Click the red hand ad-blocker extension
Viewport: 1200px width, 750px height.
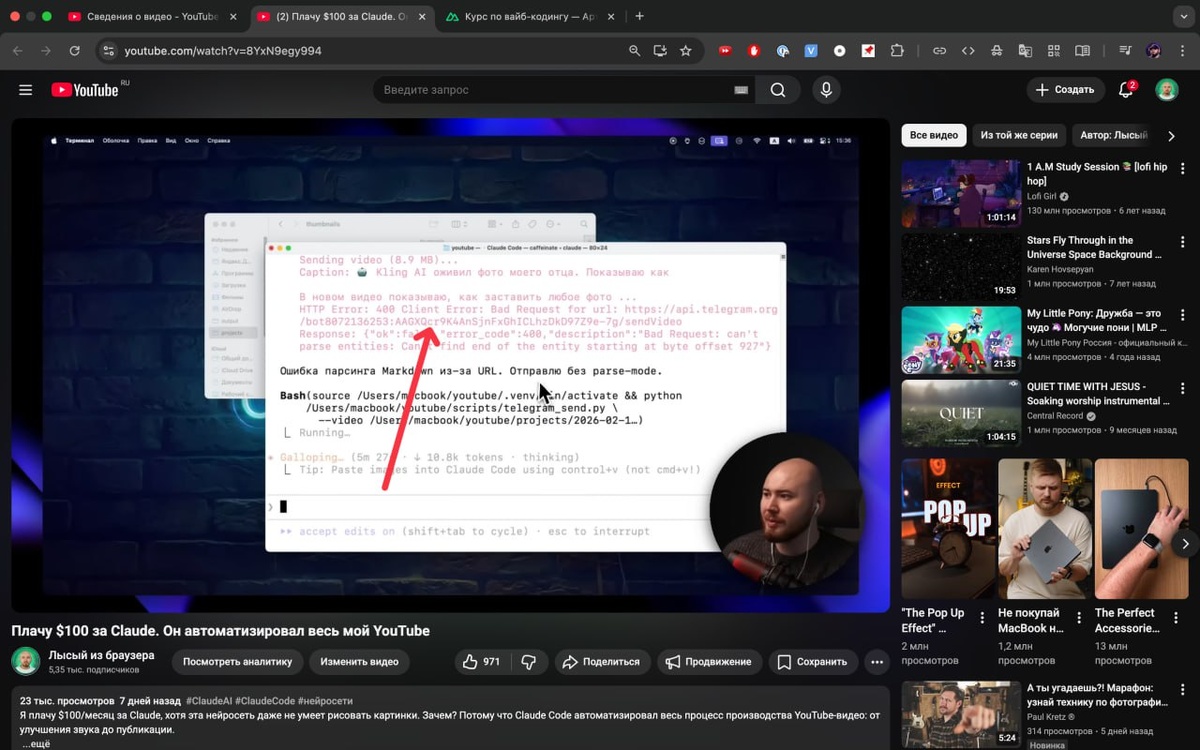(x=755, y=51)
